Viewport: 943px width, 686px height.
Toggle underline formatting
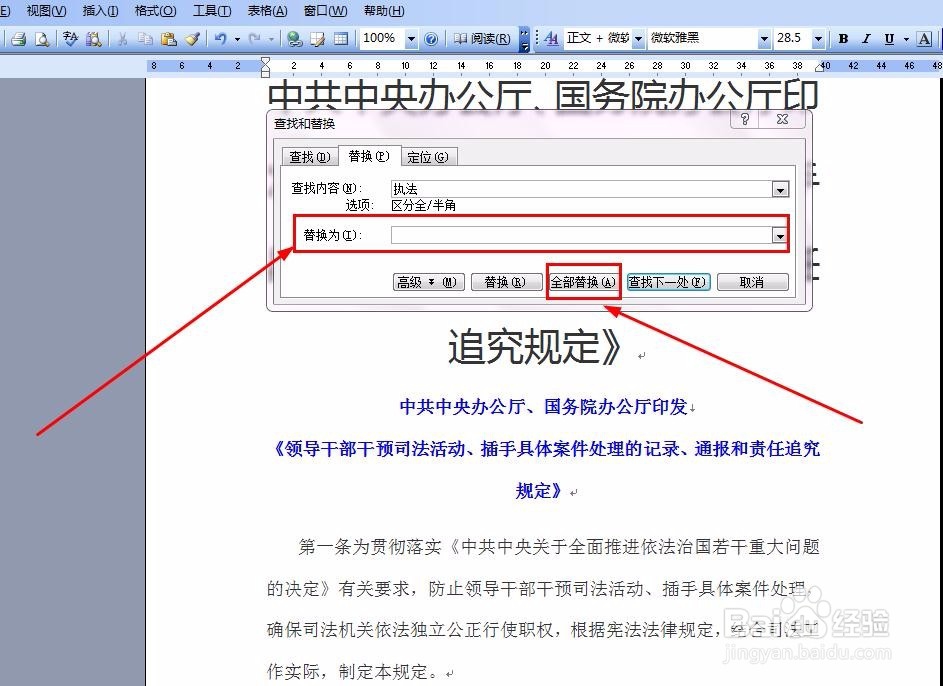(x=889, y=40)
